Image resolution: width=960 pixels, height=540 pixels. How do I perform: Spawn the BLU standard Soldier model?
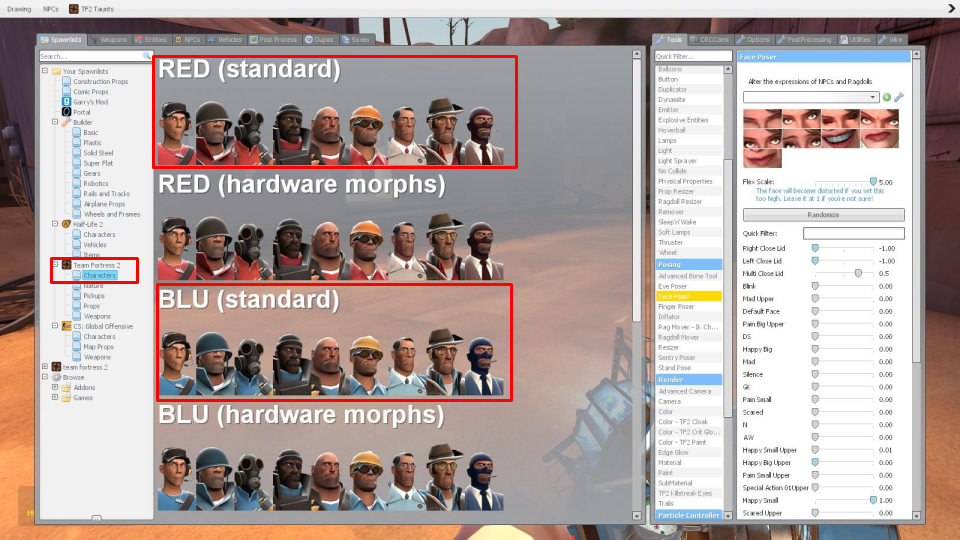[x=214, y=363]
